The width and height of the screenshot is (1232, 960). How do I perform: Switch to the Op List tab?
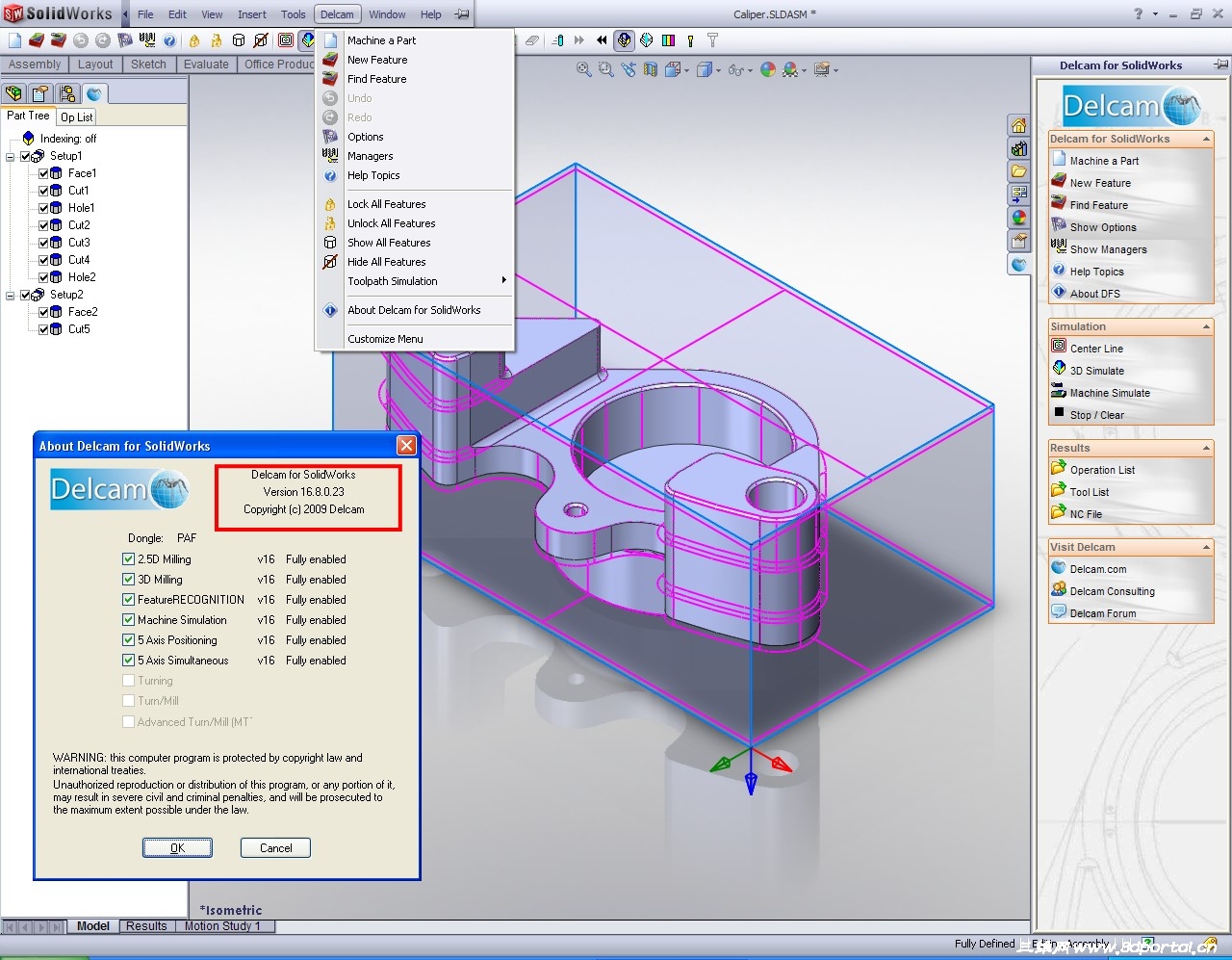tap(76, 117)
